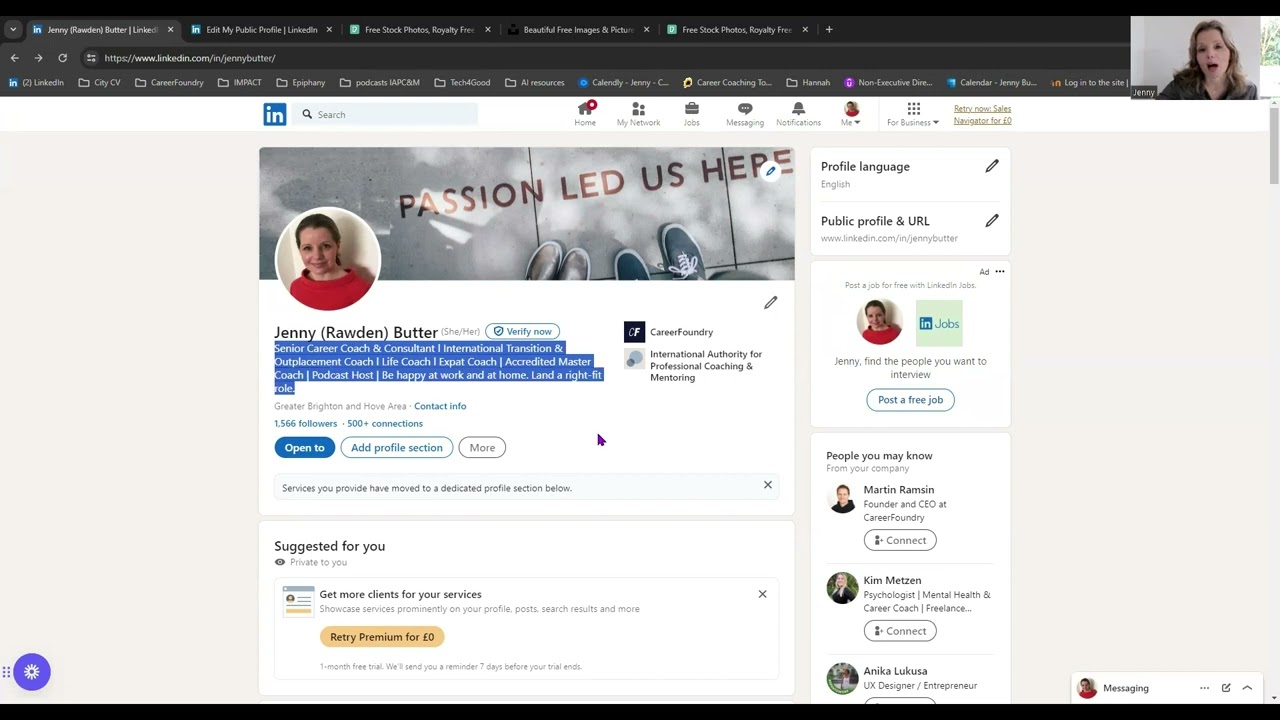Click Add profile section button
The height and width of the screenshot is (720, 1280).
(x=396, y=447)
